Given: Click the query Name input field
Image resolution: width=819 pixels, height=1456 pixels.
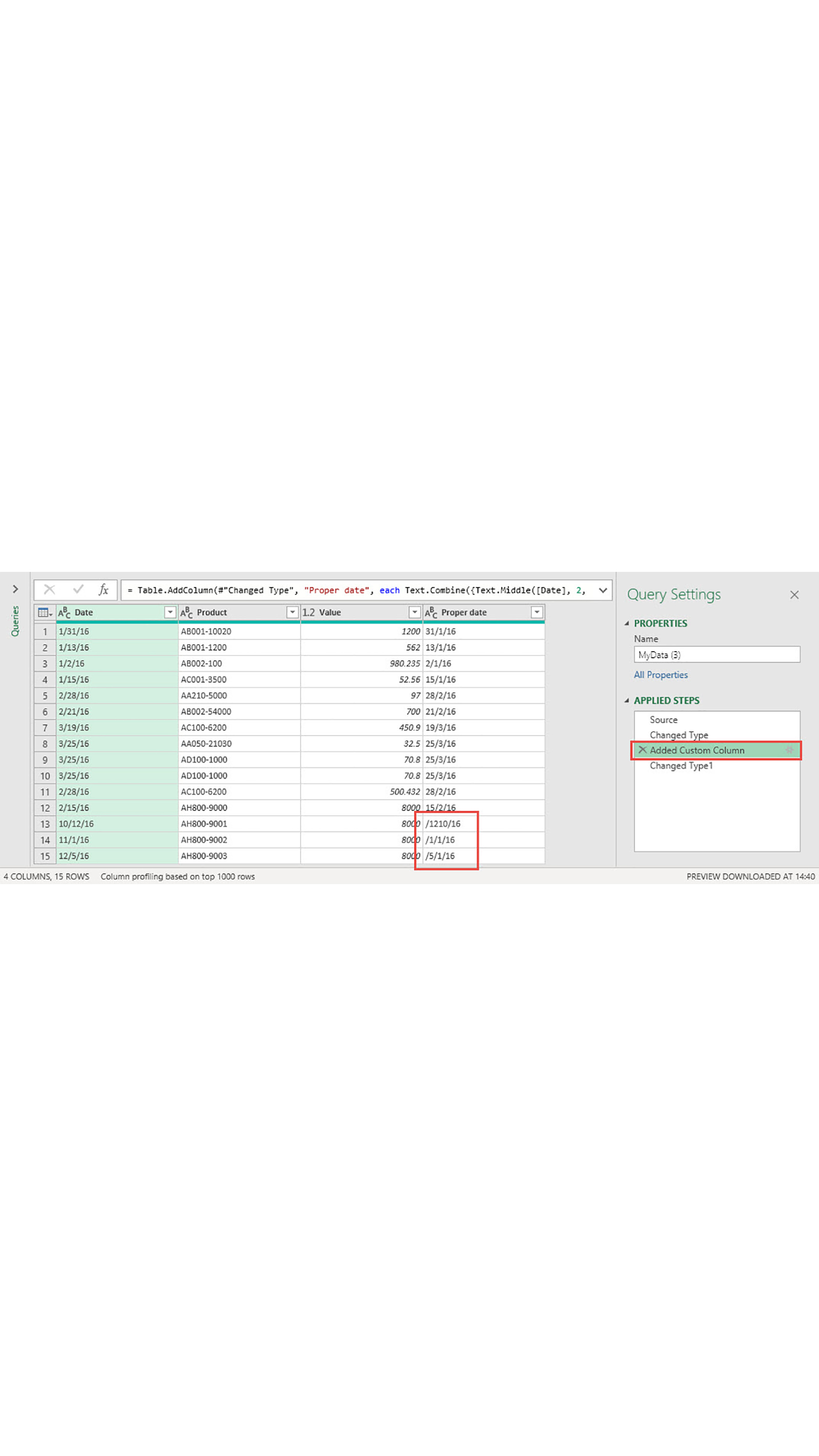Looking at the screenshot, I should click(716, 654).
